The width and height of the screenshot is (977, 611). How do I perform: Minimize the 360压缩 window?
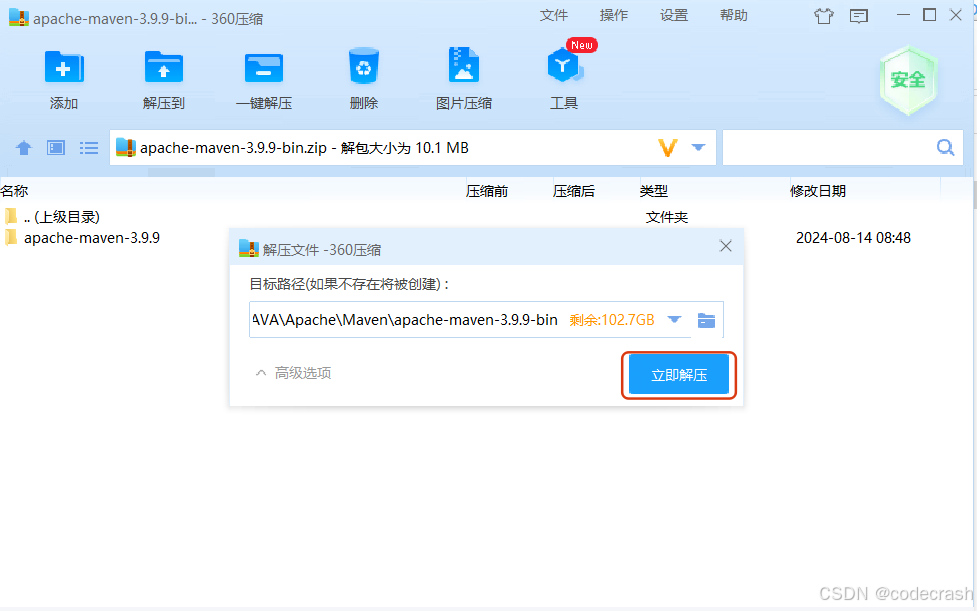[903, 15]
